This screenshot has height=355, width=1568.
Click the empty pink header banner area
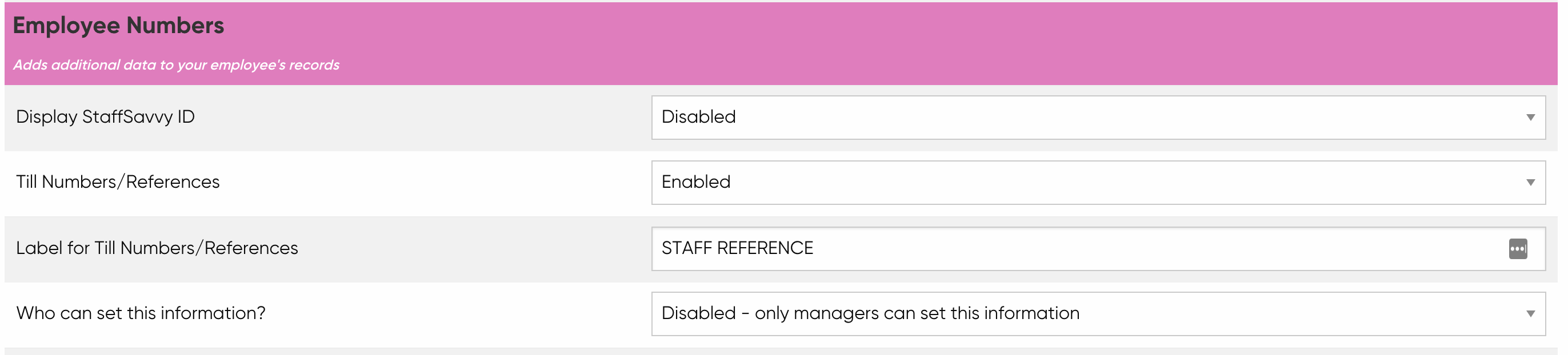(913, 43)
